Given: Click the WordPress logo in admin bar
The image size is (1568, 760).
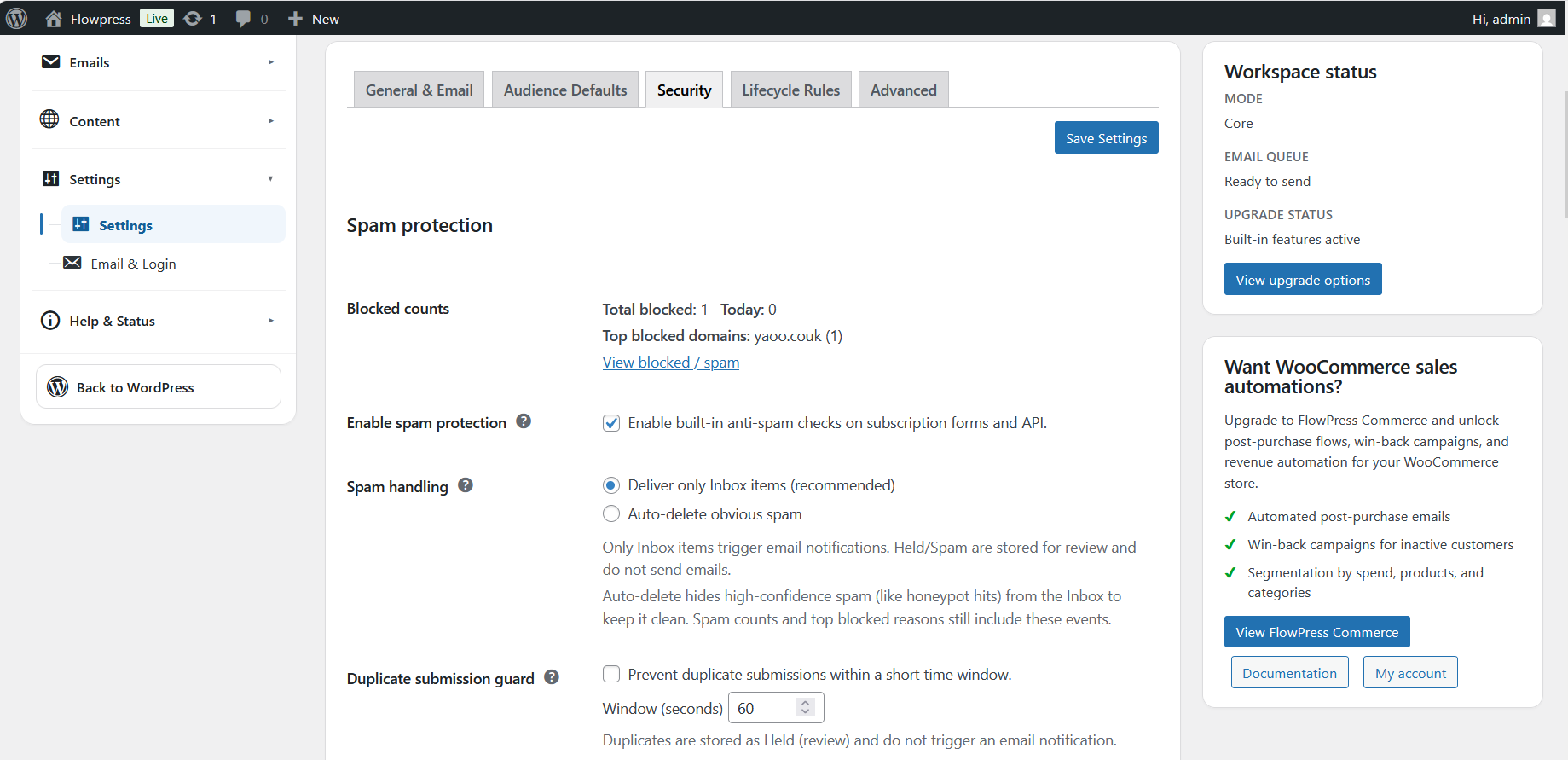Looking at the screenshot, I should click(x=17, y=18).
